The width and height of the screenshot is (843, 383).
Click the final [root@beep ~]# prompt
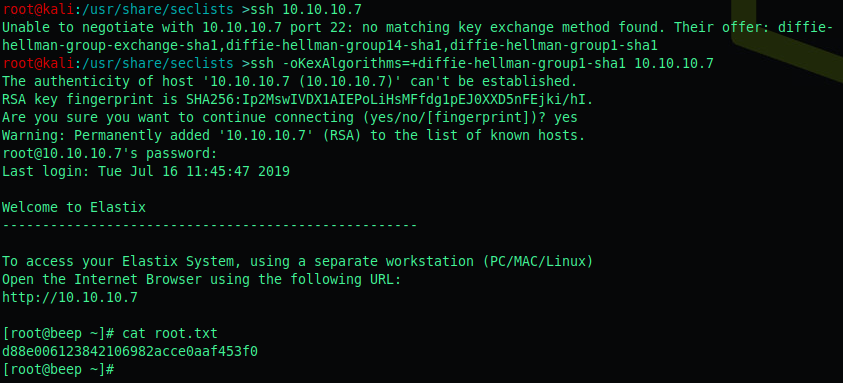point(59,370)
